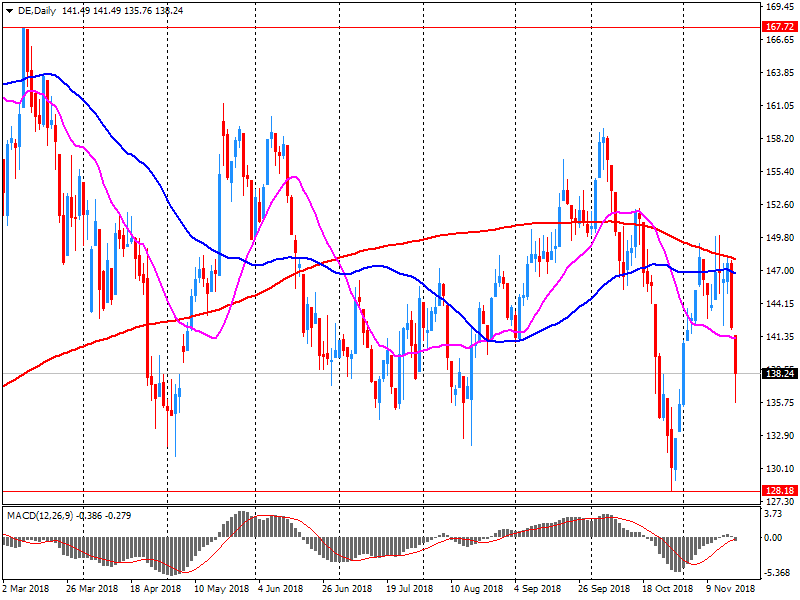Click the 149.80 price scale value
800x600 pixels.
(x=780, y=238)
